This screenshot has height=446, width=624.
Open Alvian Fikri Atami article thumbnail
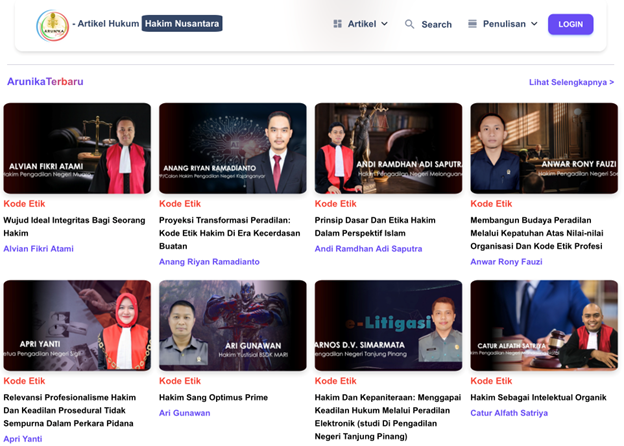77,148
